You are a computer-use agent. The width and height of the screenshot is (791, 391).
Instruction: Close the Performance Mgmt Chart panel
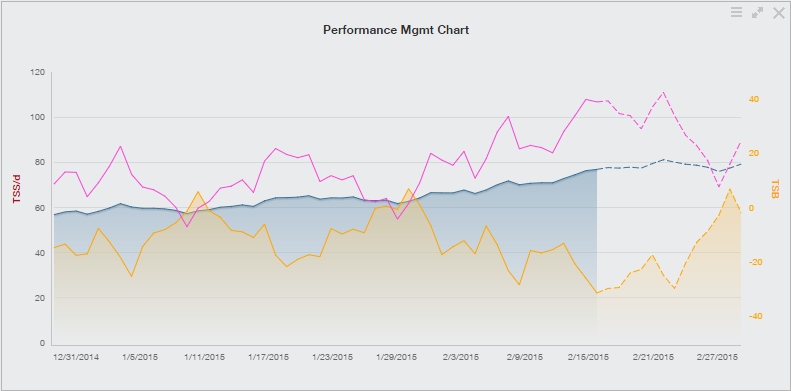(x=779, y=13)
